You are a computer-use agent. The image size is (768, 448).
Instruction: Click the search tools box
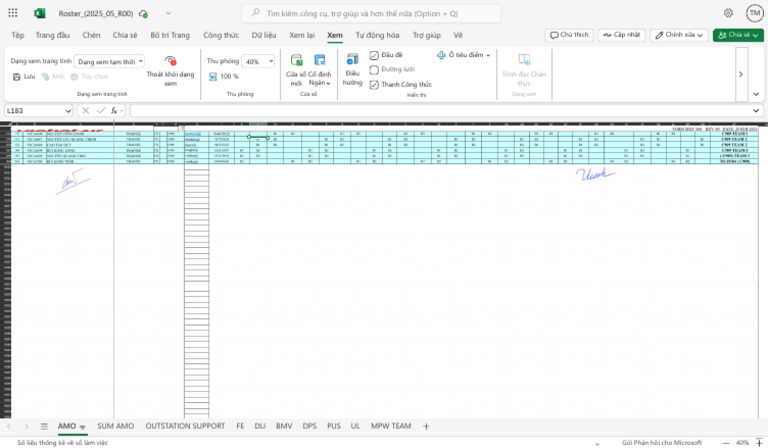pyautogui.click(x=371, y=14)
